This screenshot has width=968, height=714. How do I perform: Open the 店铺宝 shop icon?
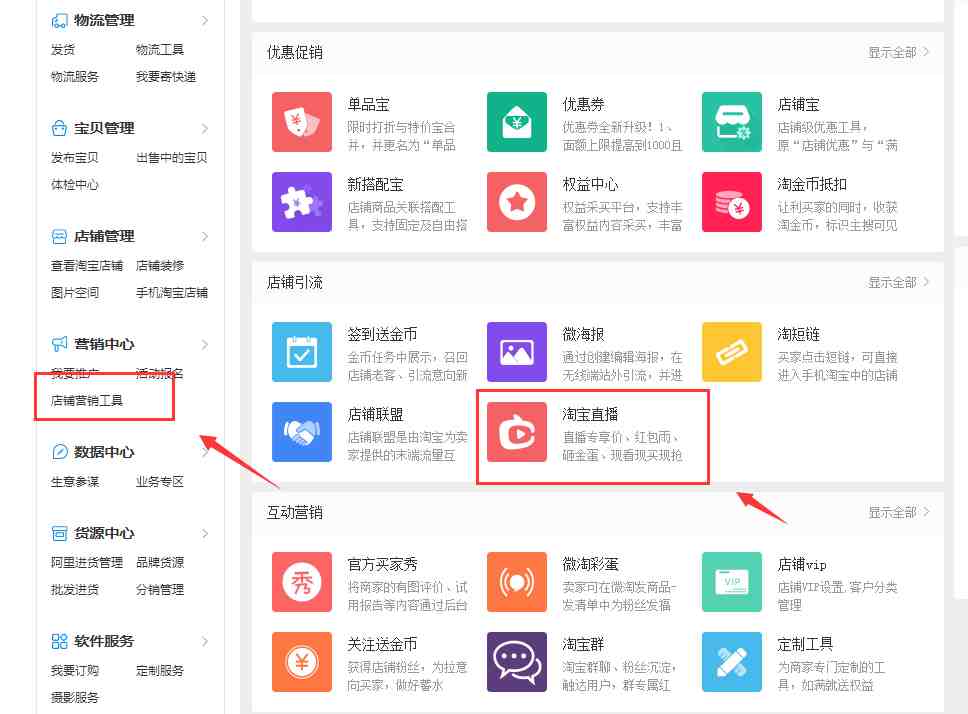click(x=732, y=122)
